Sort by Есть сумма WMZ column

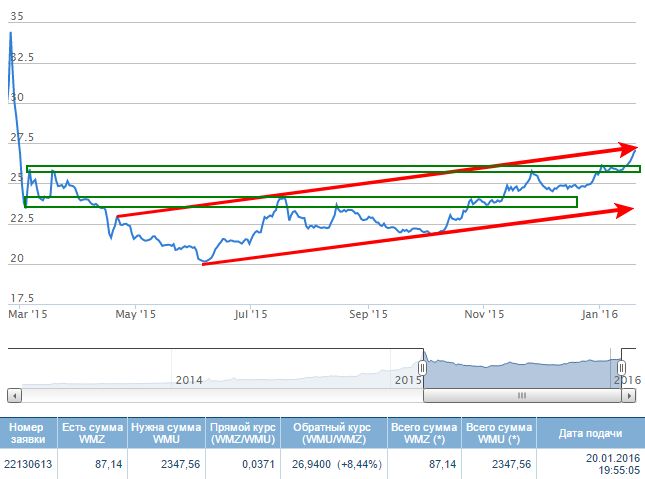tap(91, 434)
